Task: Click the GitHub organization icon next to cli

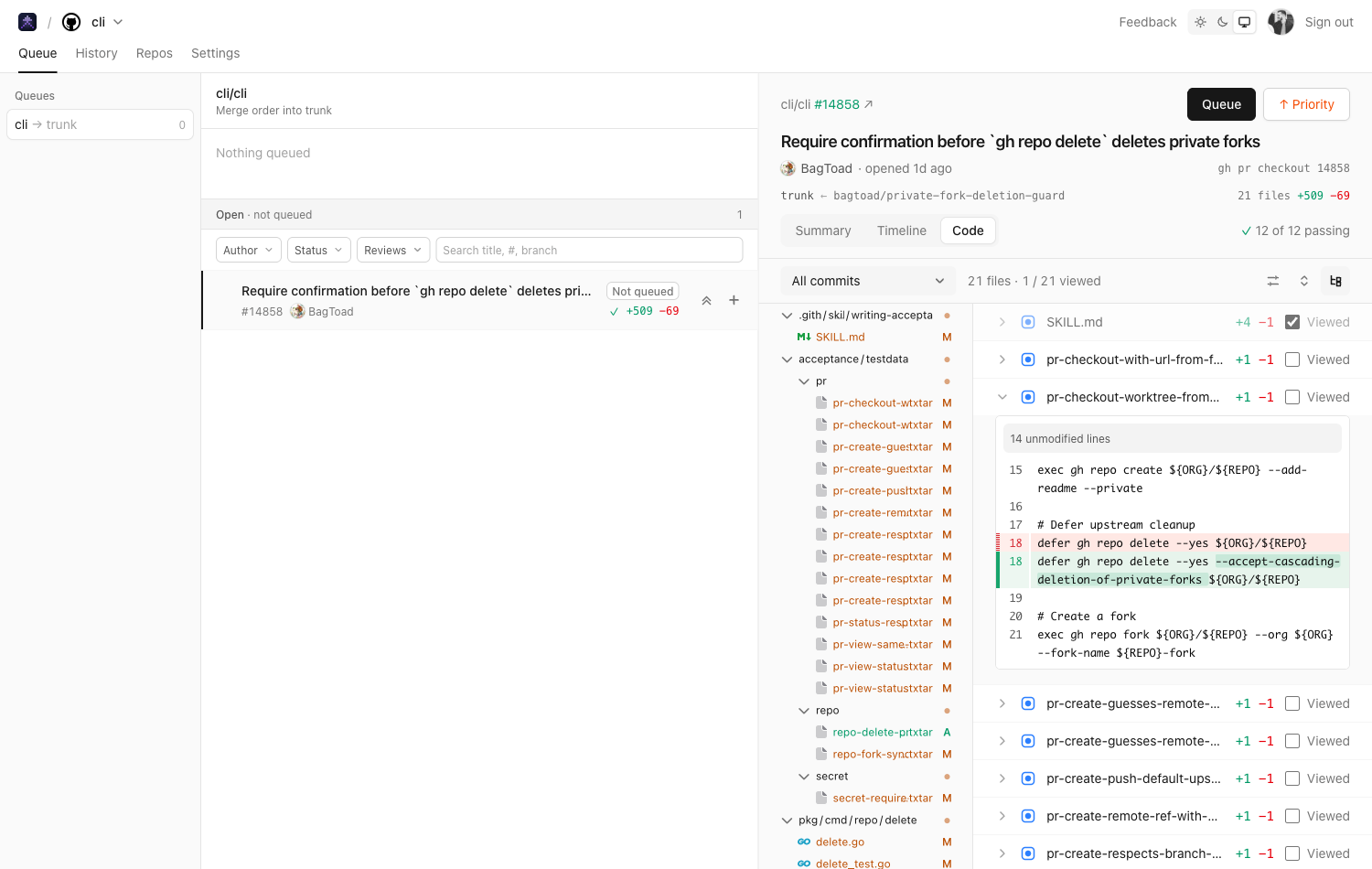Action: point(71,22)
